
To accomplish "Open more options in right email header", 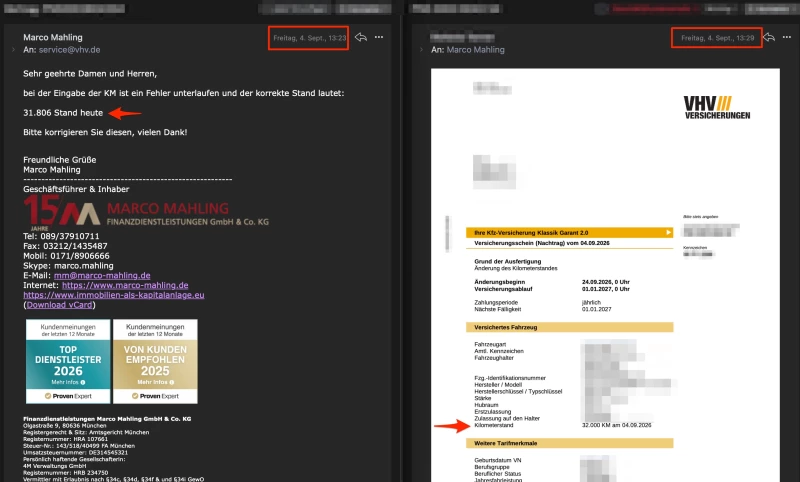I will [x=787, y=37].
